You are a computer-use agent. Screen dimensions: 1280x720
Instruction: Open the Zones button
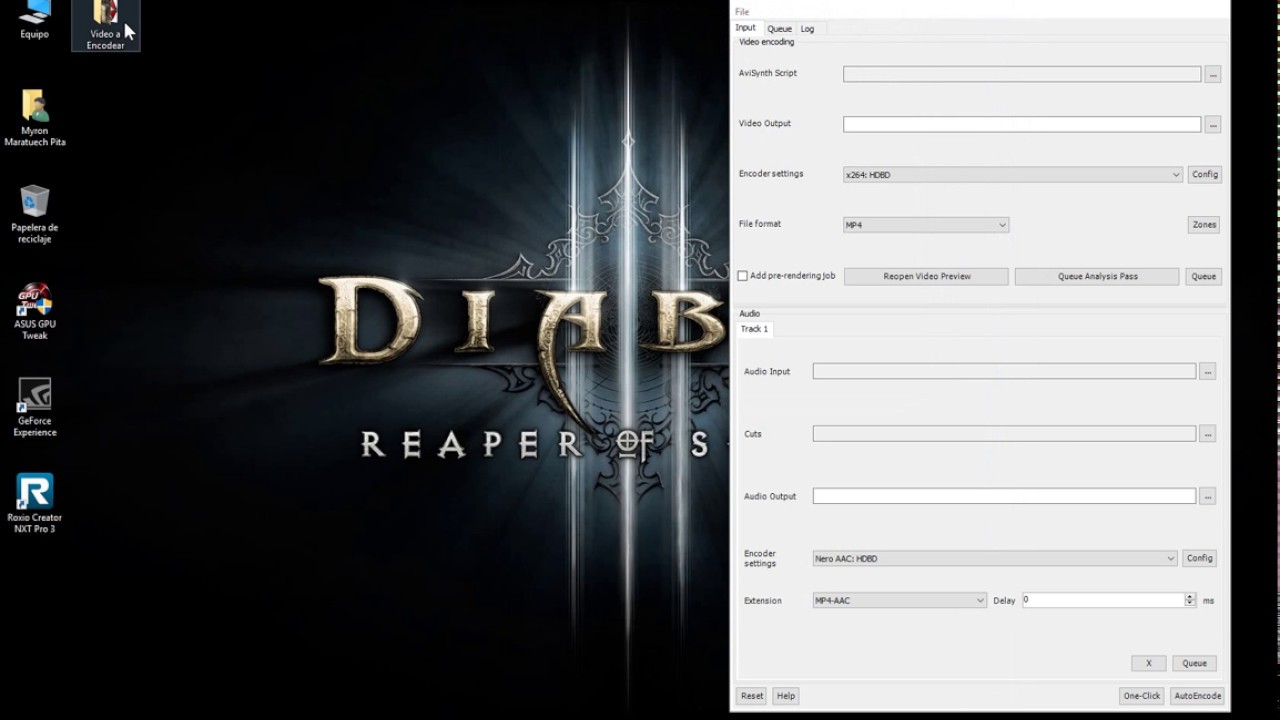tap(1204, 225)
